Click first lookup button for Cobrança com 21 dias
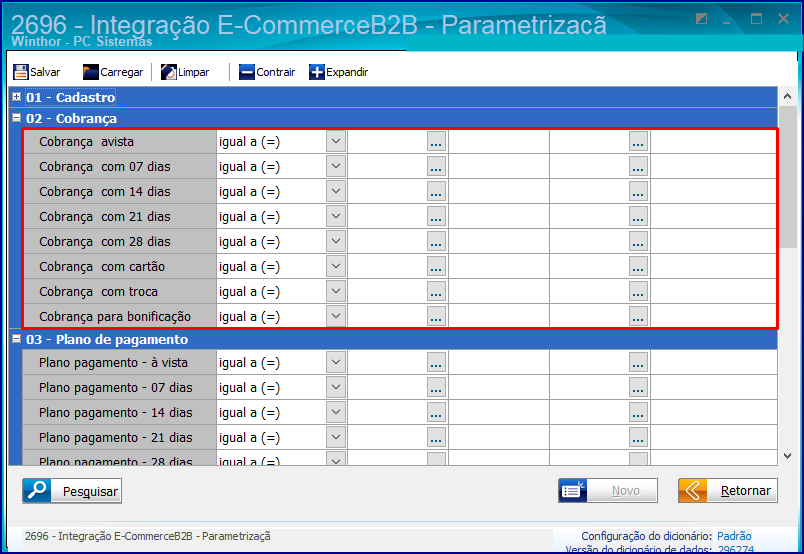804x554 pixels. 436,216
